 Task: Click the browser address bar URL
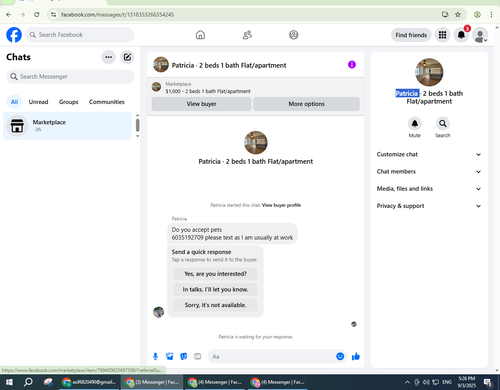(x=117, y=15)
